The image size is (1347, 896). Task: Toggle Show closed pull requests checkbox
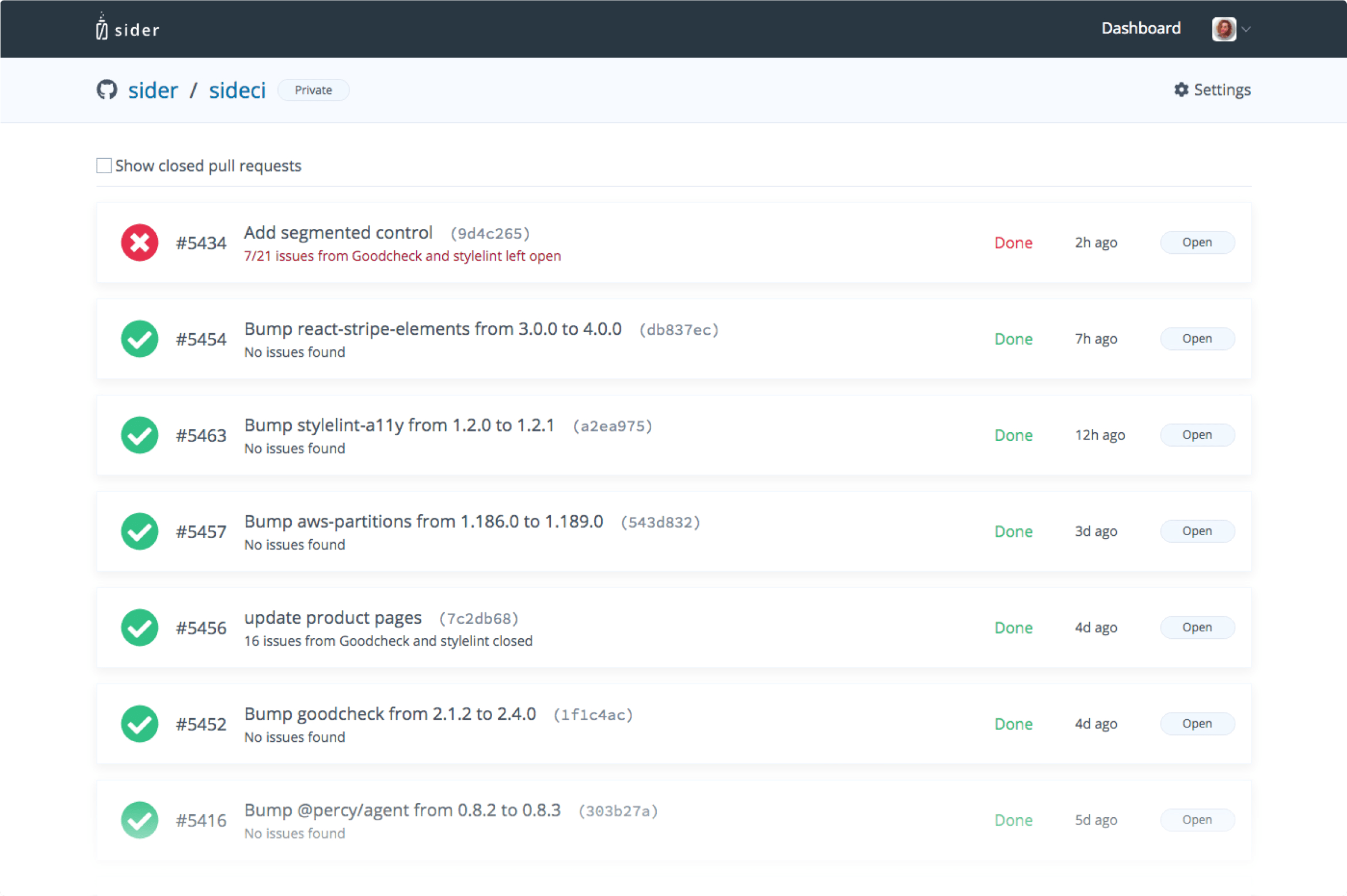coord(104,166)
